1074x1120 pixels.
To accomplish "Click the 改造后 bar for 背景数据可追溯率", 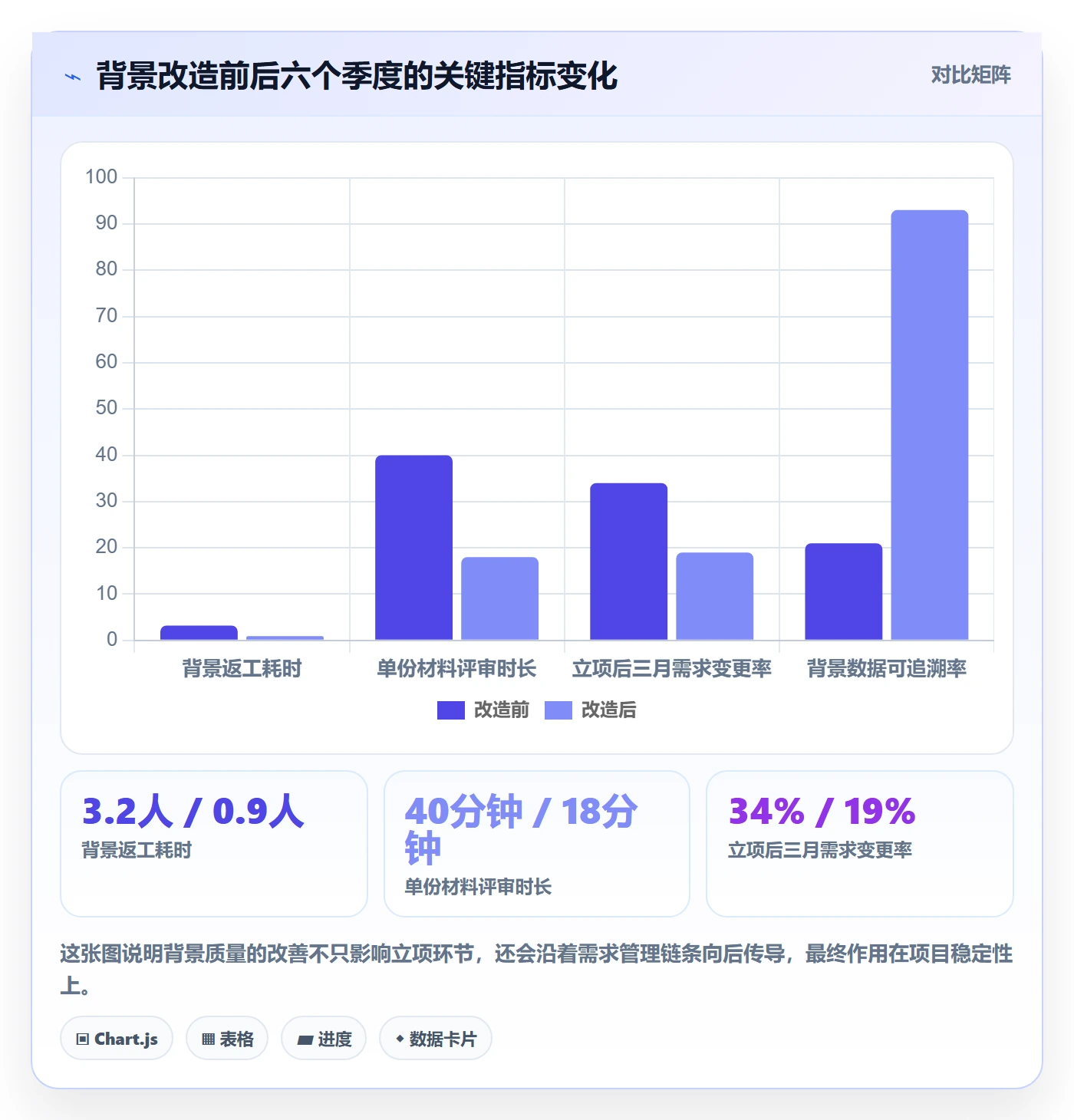I will click(929, 425).
